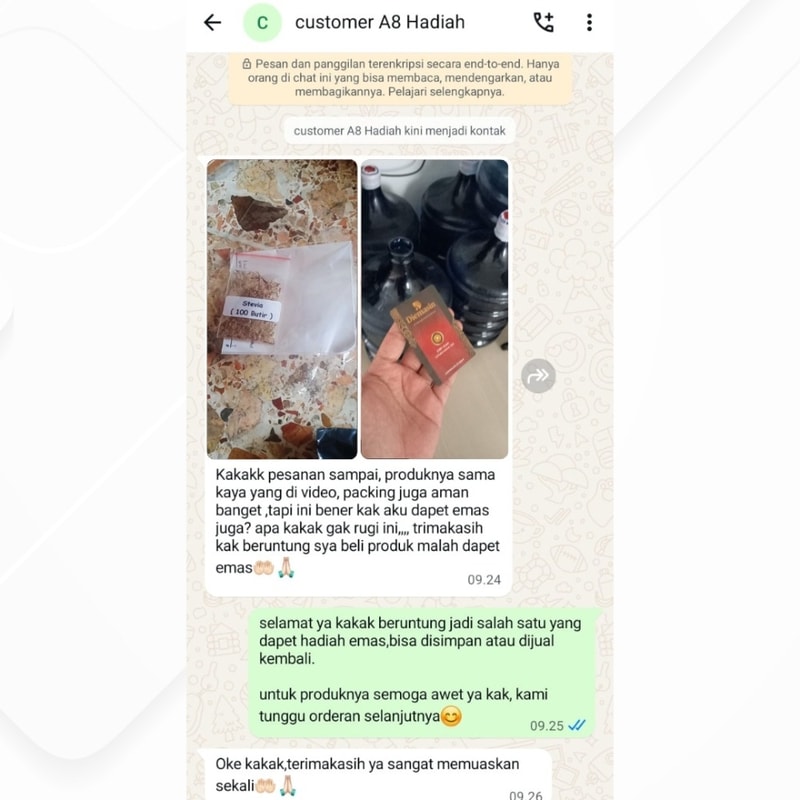This screenshot has height=800, width=800.
Task: Select the 'Kakakk pesanan sampai' message
Action: click(x=358, y=528)
